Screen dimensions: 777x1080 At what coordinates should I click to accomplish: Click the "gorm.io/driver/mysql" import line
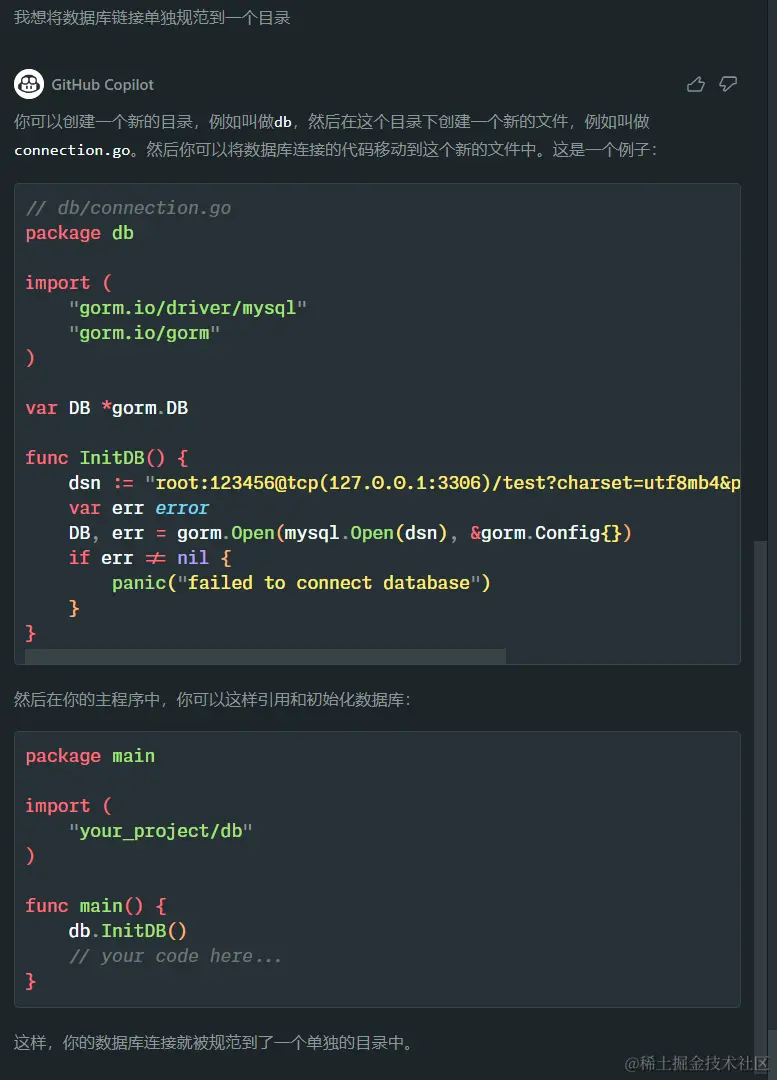(187, 308)
